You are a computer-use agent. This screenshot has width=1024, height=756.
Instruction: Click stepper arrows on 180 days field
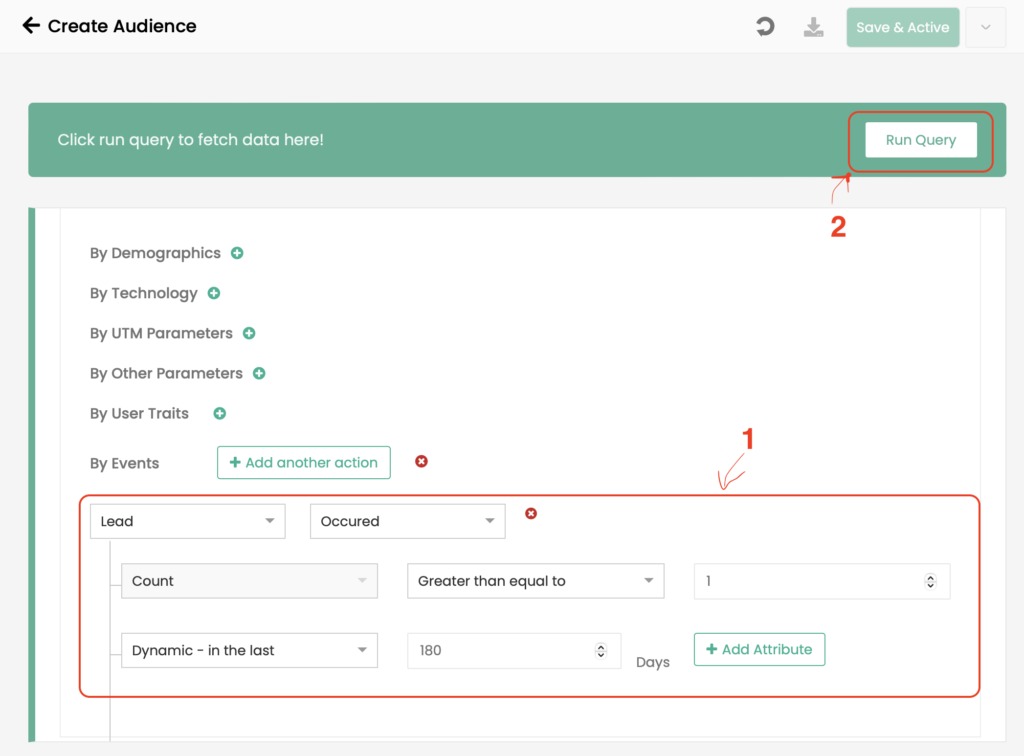click(601, 650)
